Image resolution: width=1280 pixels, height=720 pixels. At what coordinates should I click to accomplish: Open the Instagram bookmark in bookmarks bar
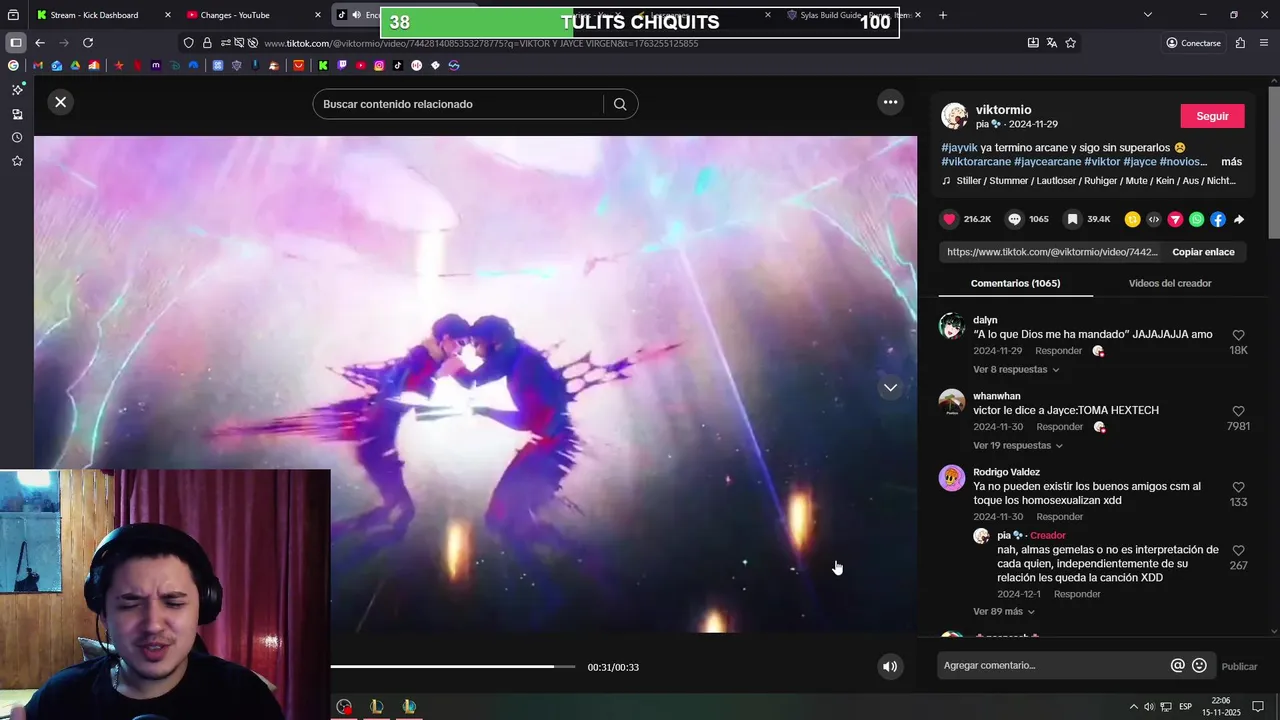pyautogui.click(x=379, y=65)
